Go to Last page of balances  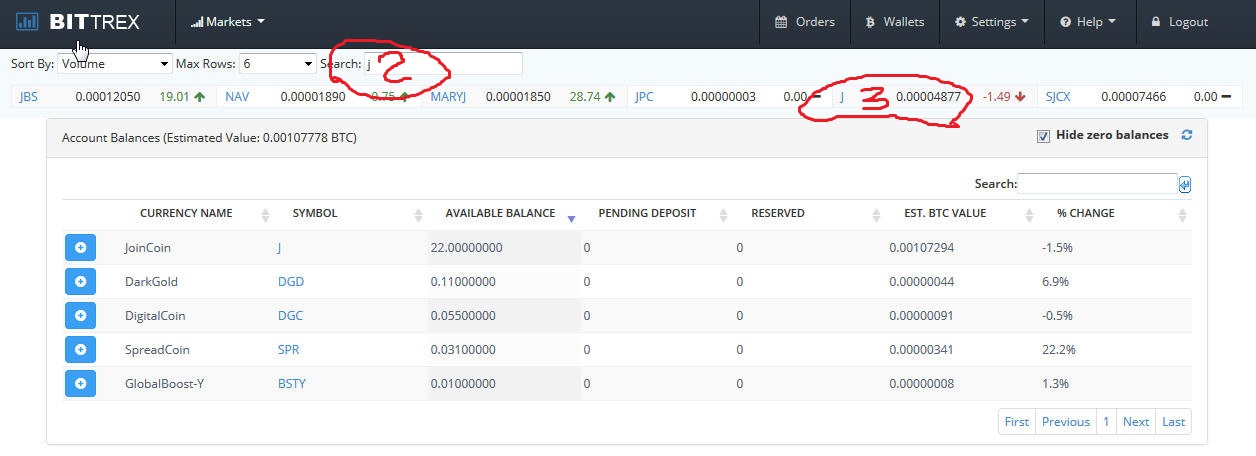tap(1174, 422)
